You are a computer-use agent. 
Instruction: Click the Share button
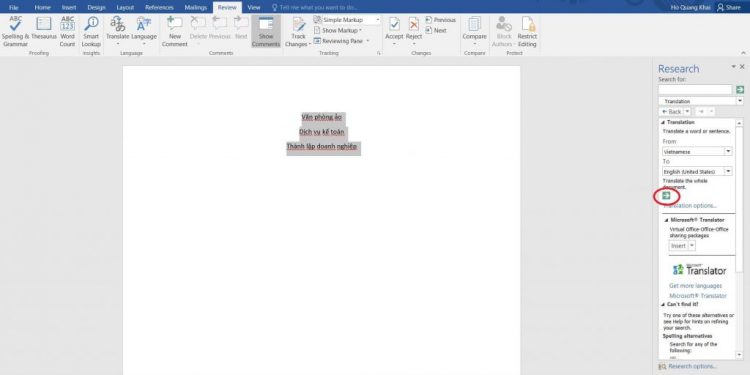coord(728,8)
